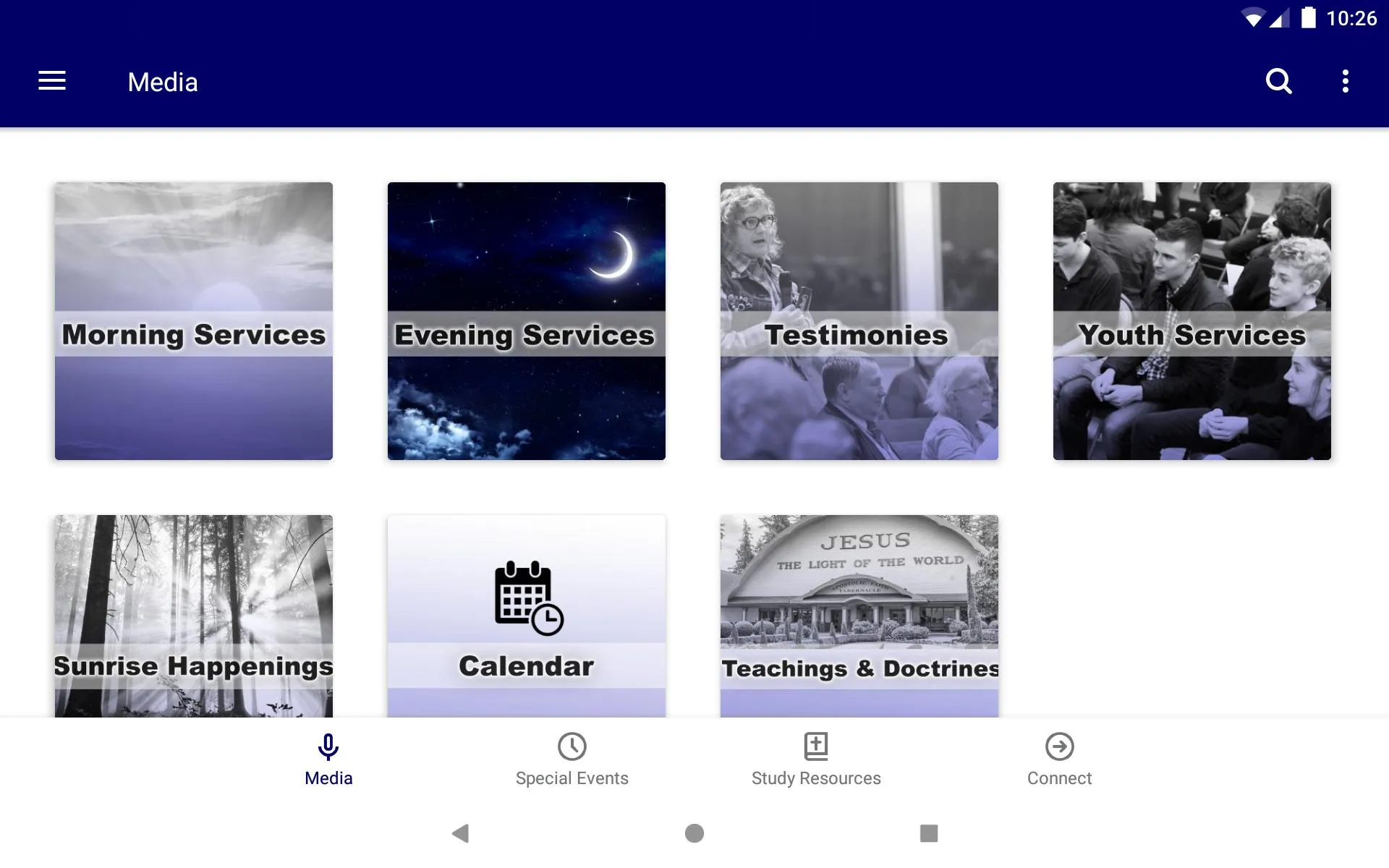Screen dimensions: 1389x868
Task: Tap the search icon in toolbar
Action: point(1278,81)
